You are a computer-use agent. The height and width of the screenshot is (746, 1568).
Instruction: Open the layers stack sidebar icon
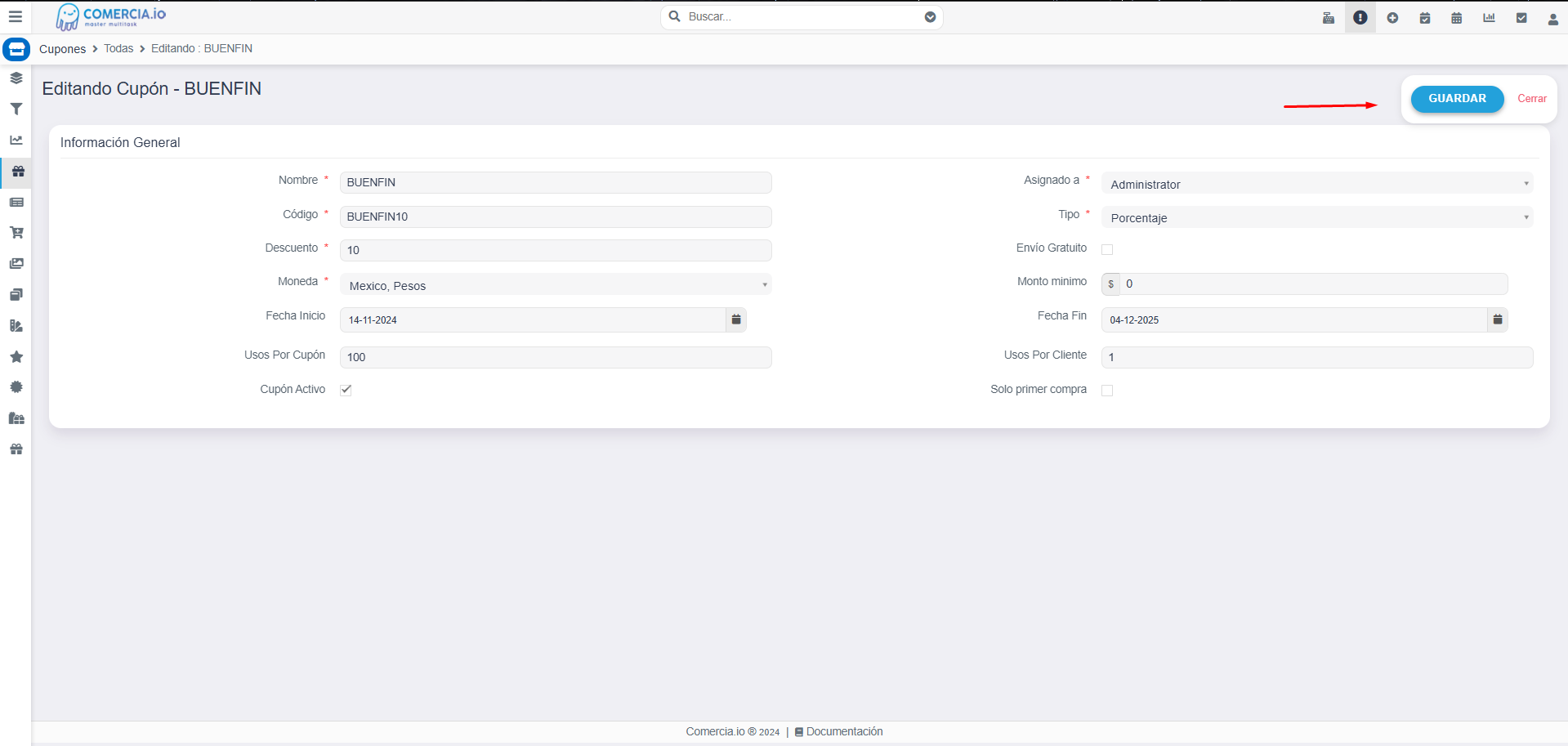(x=16, y=78)
